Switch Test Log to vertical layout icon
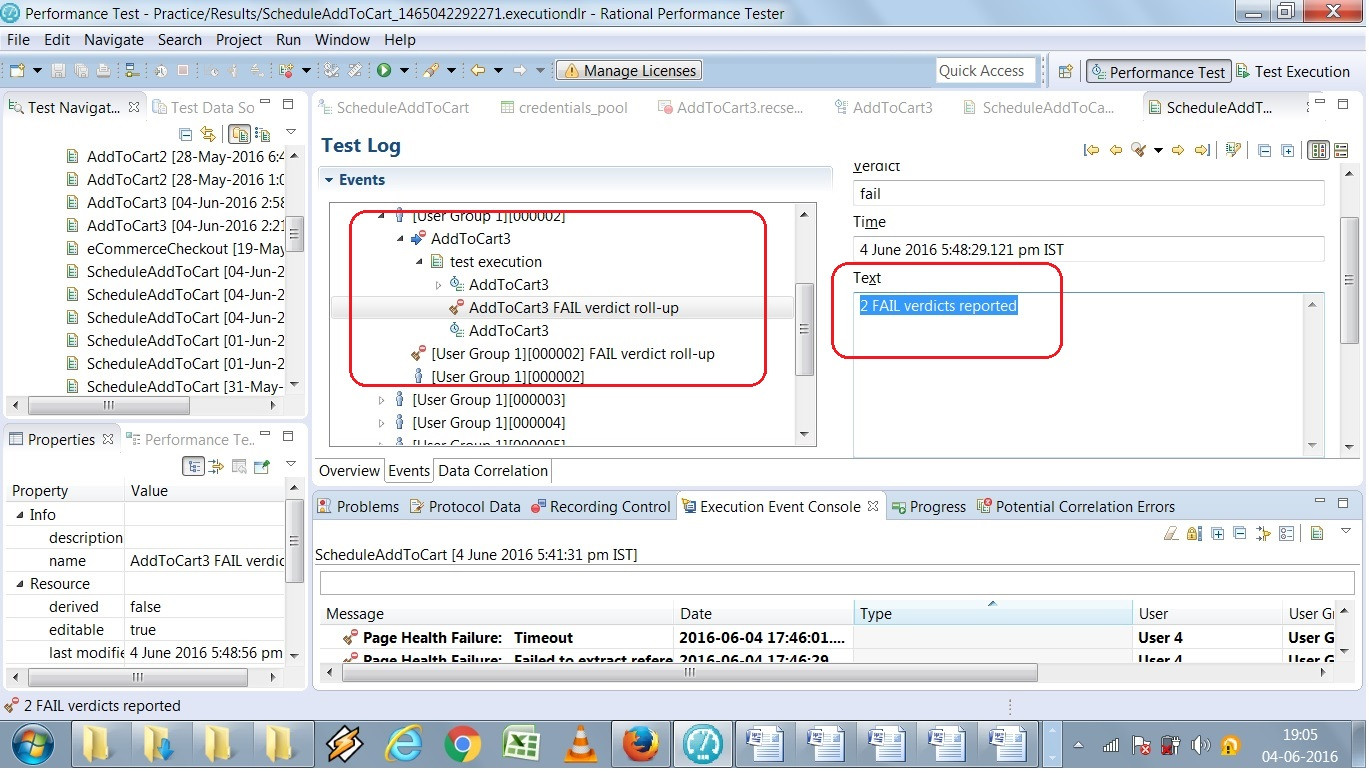1369x776 pixels. (1319, 150)
